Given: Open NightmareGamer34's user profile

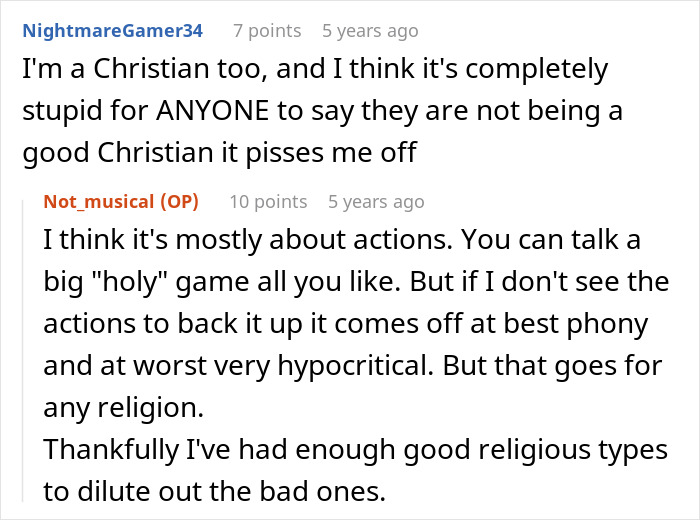Looking at the screenshot, I should pyautogui.click(x=111, y=31).
